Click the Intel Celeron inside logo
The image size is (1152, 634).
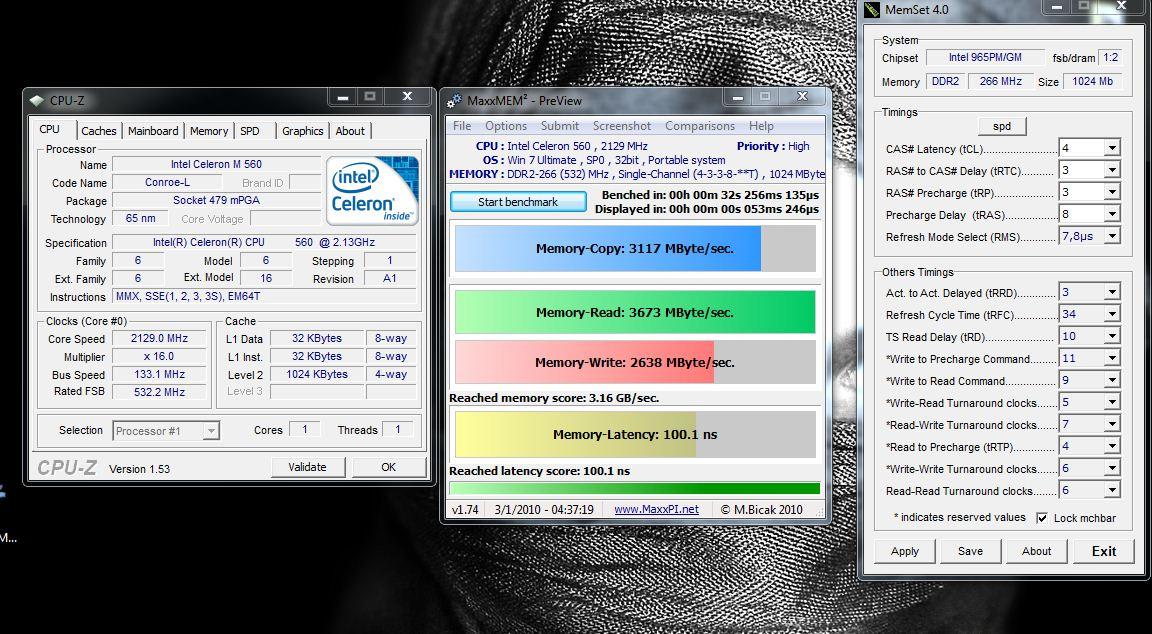[372, 190]
